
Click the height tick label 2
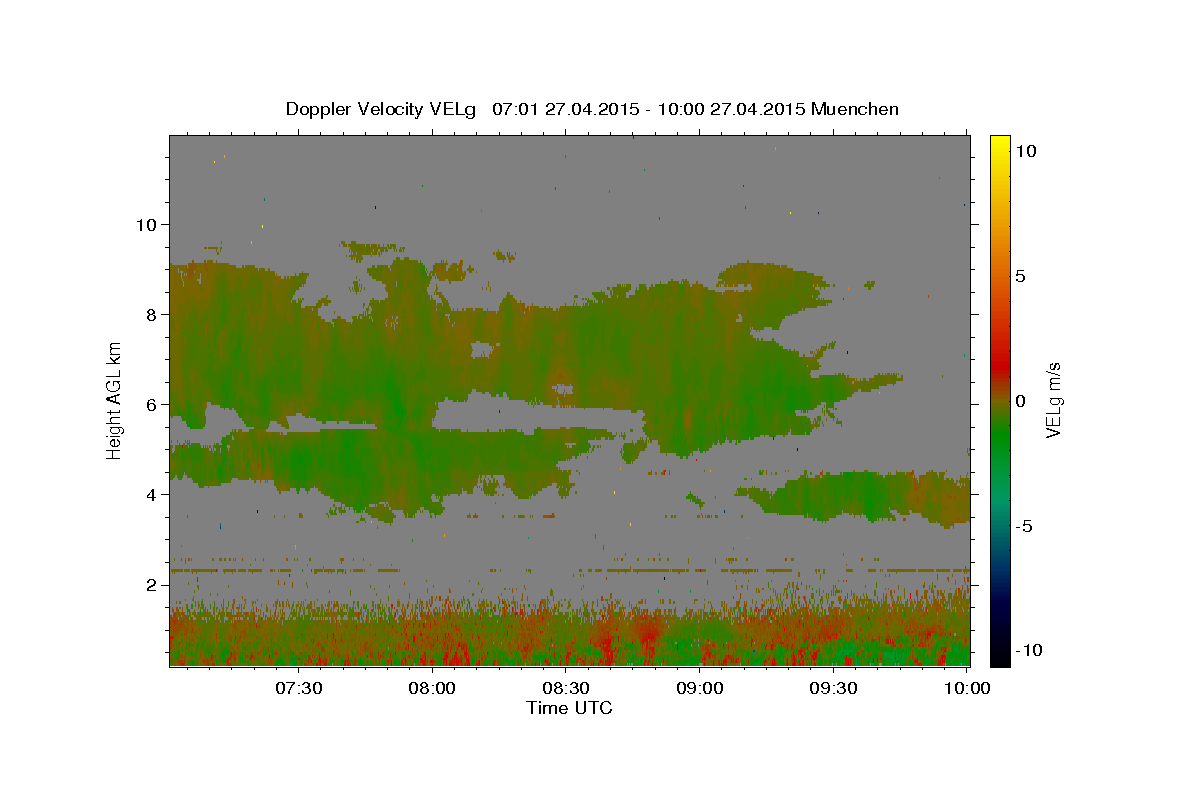150,584
